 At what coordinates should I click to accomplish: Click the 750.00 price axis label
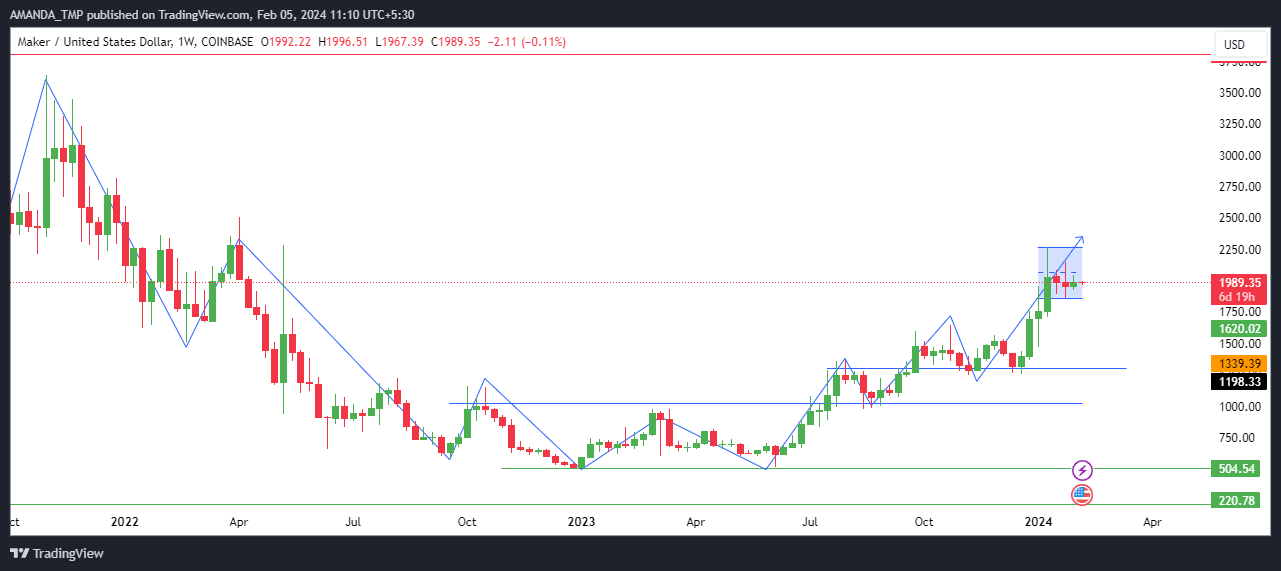pyautogui.click(x=1237, y=438)
